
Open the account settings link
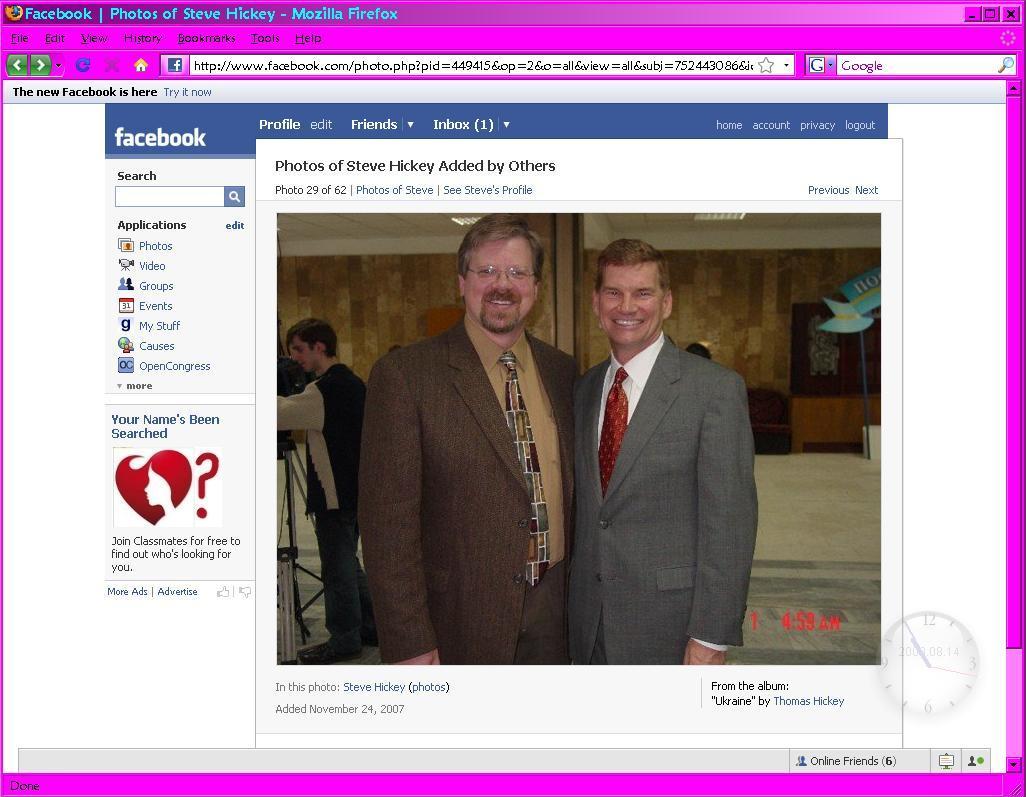click(771, 125)
